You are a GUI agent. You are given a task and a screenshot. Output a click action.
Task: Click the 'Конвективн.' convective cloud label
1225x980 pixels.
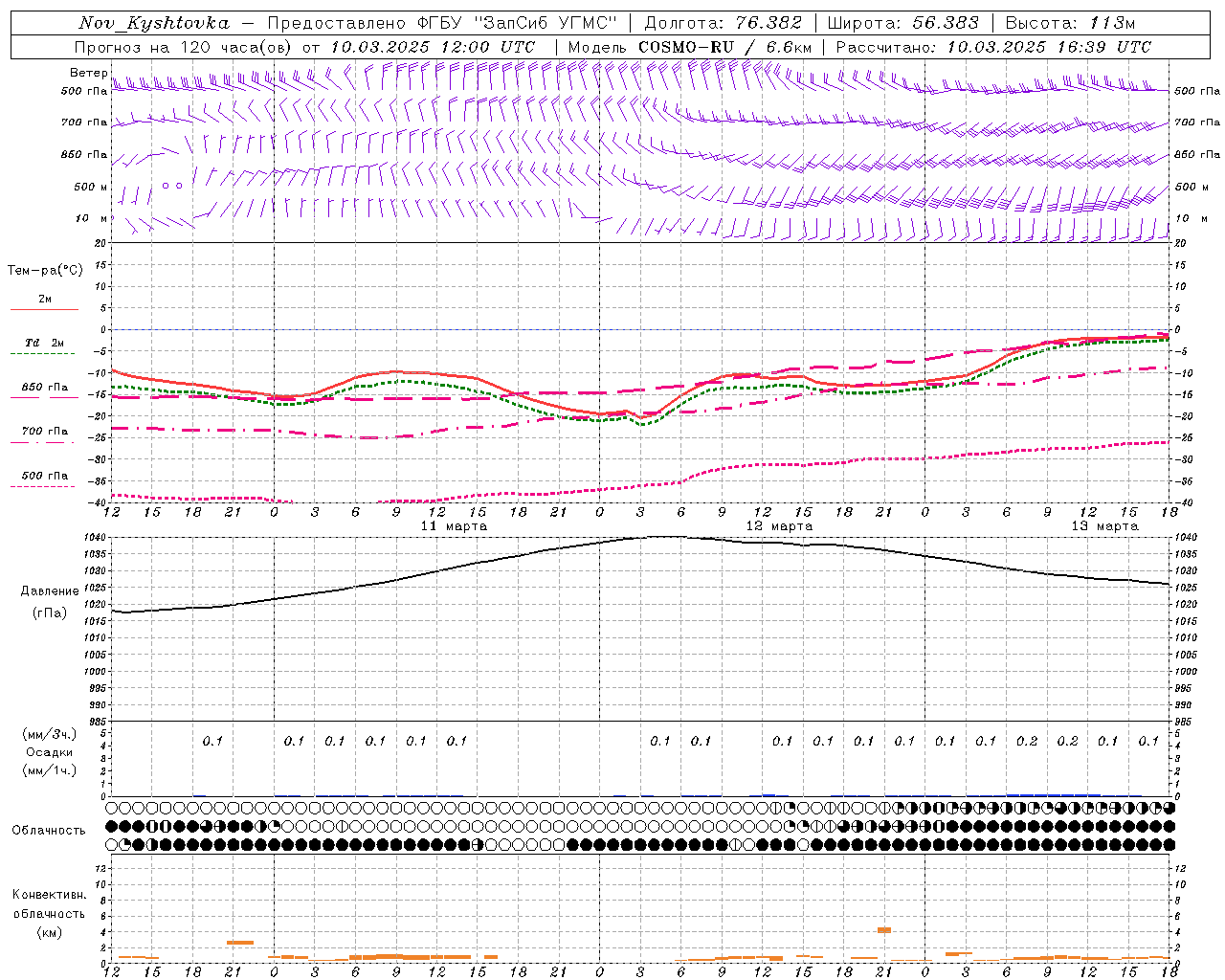pyautogui.click(x=49, y=895)
